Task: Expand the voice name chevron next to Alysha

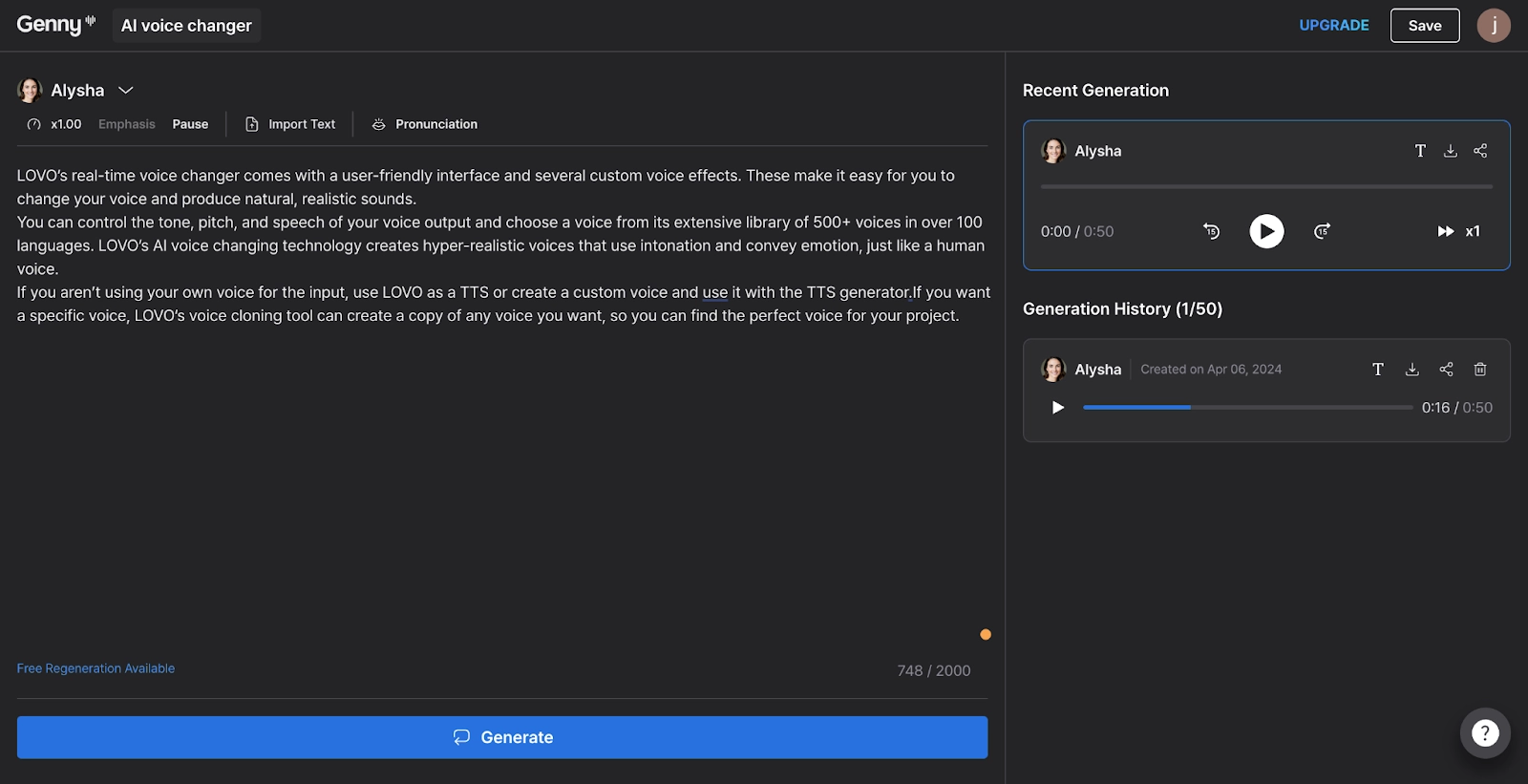Action: coord(125,90)
